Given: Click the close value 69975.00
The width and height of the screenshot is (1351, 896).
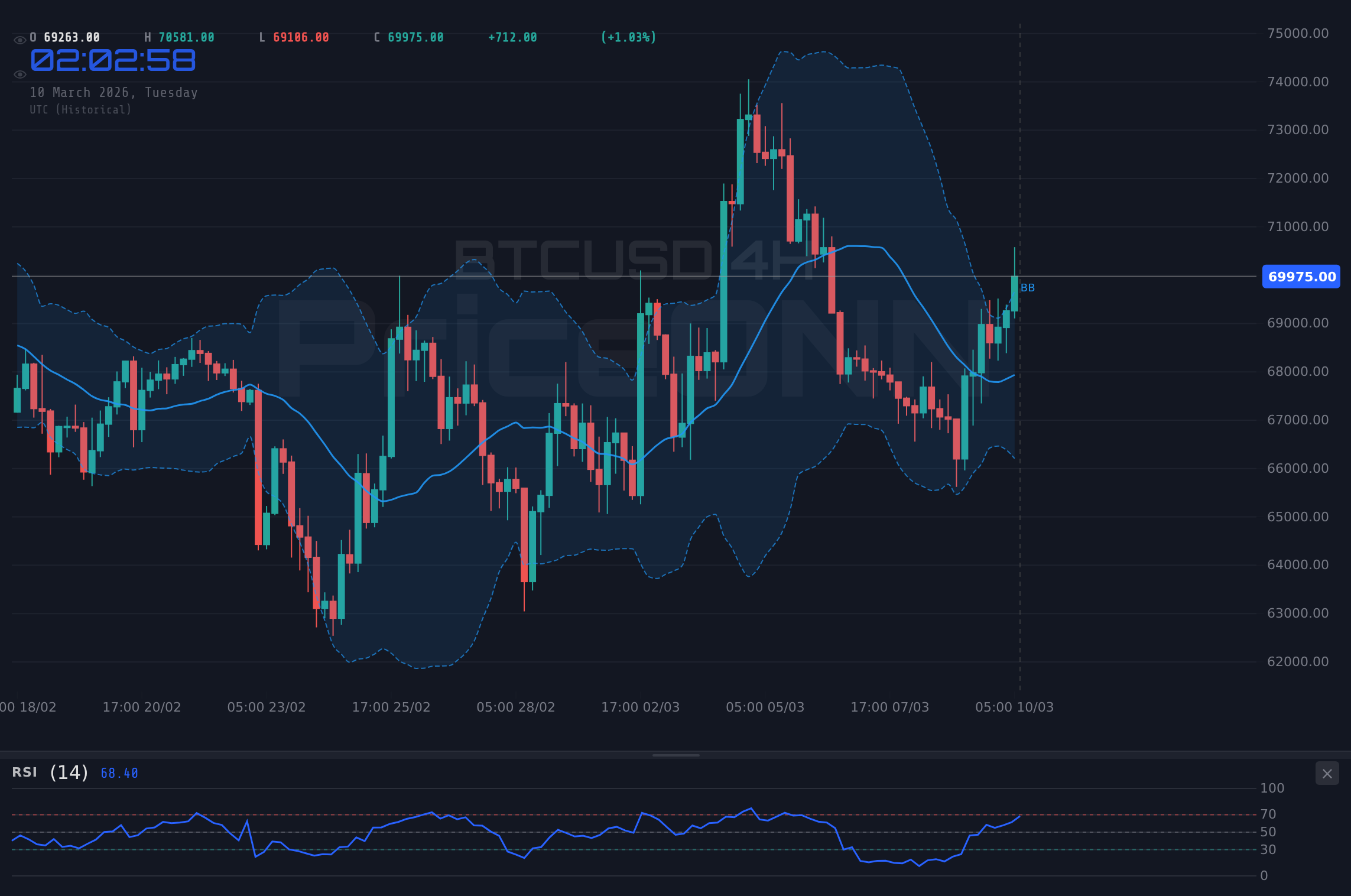Looking at the screenshot, I should 415,37.
